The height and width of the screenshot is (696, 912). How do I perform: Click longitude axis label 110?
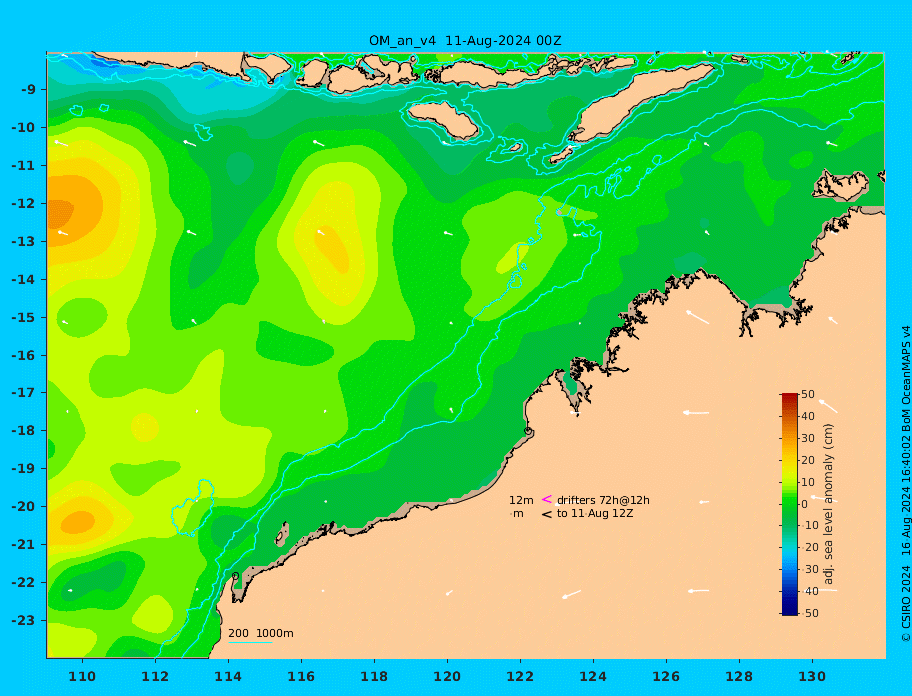82,677
